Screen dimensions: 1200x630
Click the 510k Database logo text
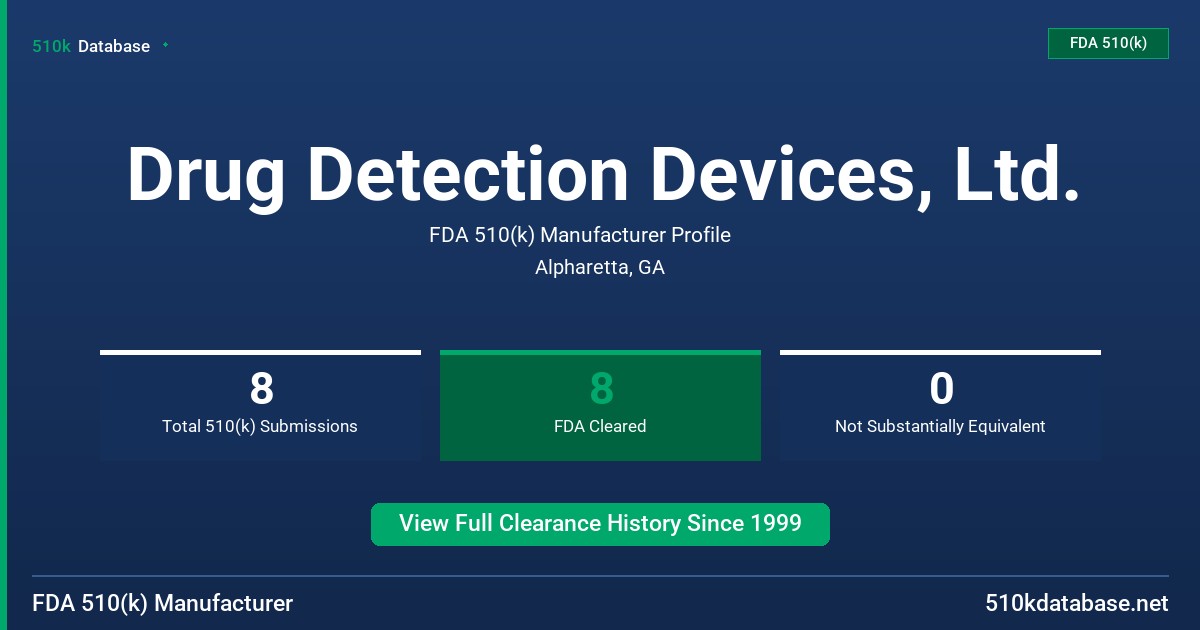[x=91, y=46]
